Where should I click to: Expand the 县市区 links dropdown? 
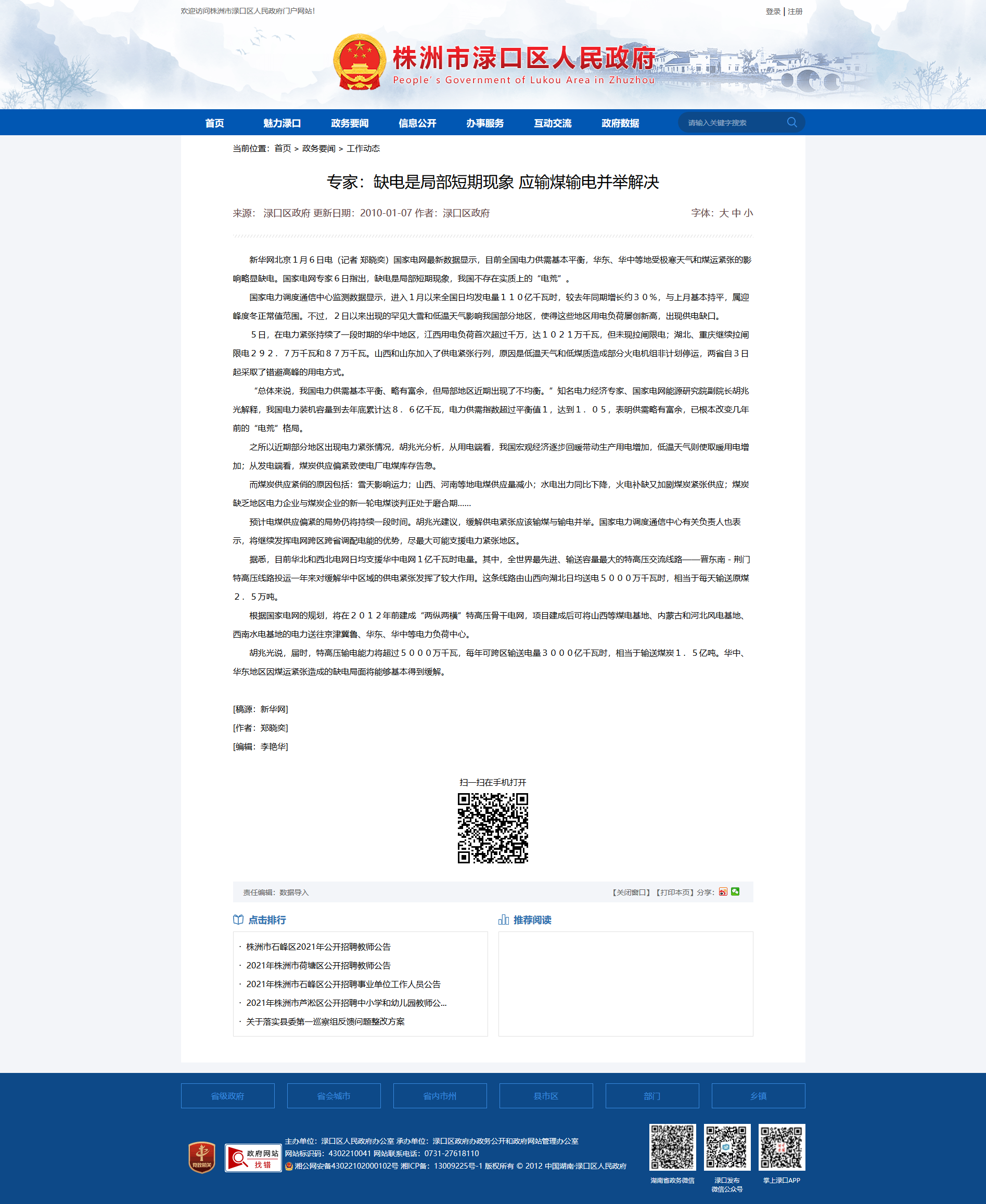(546, 1096)
